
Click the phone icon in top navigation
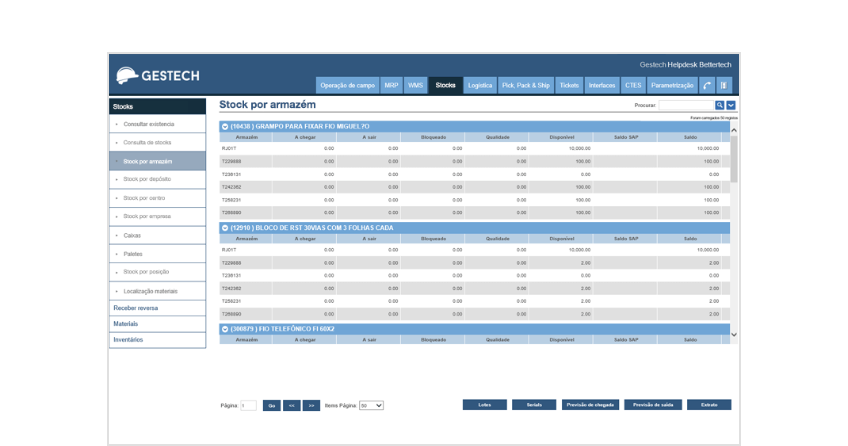[x=707, y=86]
